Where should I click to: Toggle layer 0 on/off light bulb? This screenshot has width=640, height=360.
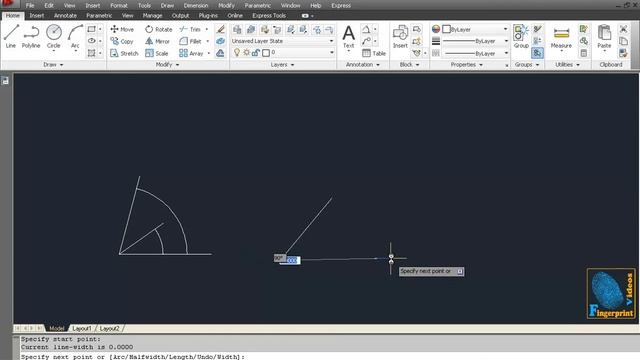pyautogui.click(x=237, y=53)
